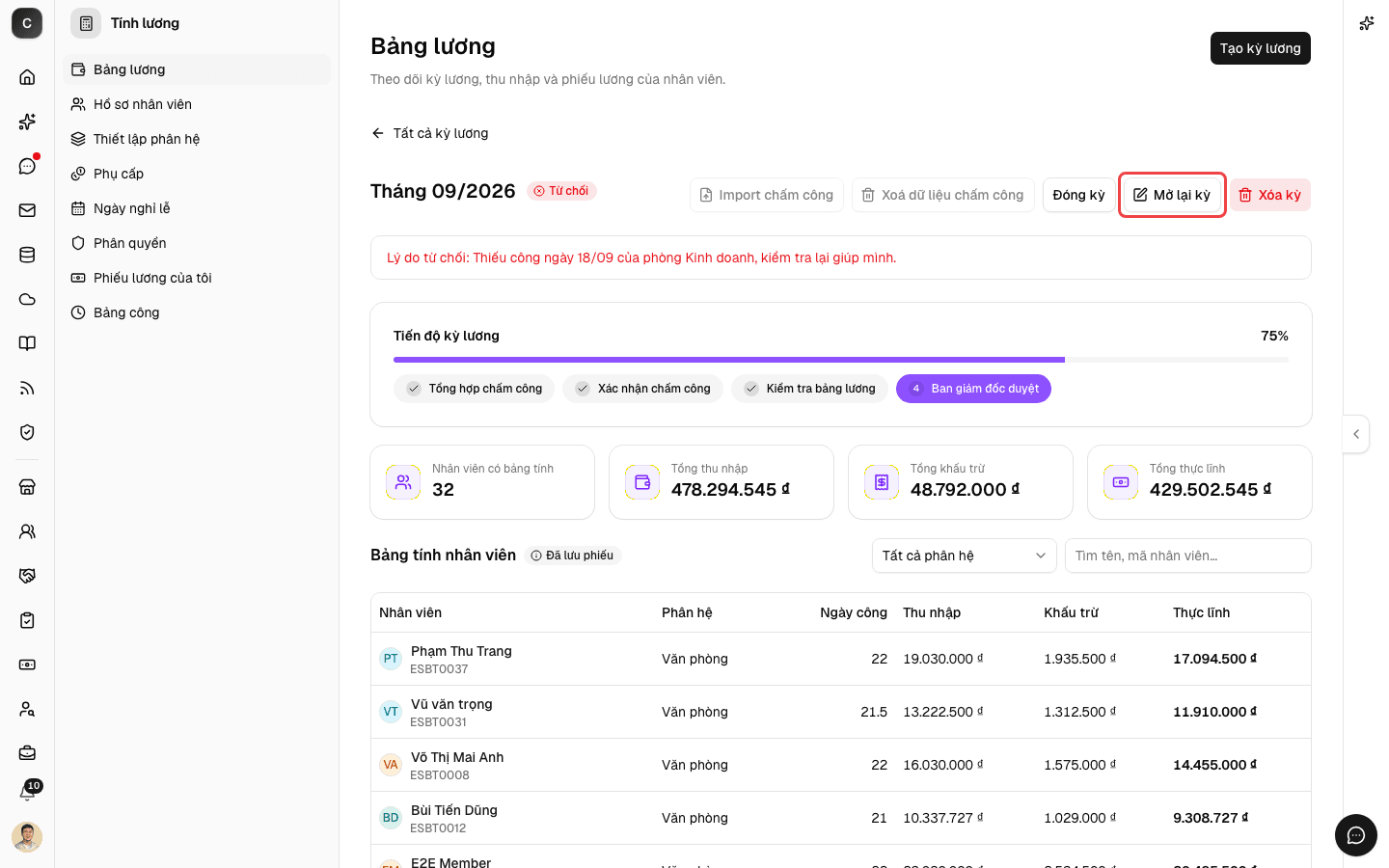Go back via Tất cả kỳ lương
The width and height of the screenshot is (1389, 868).
[430, 133]
